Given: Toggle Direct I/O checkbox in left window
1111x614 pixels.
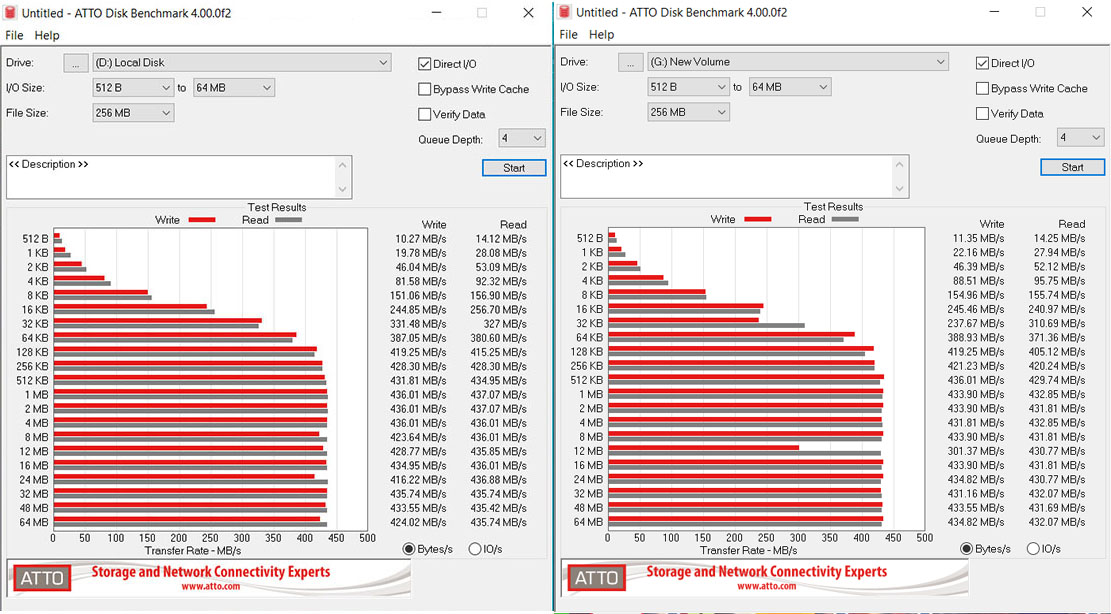Looking at the screenshot, I should pyautogui.click(x=424, y=64).
